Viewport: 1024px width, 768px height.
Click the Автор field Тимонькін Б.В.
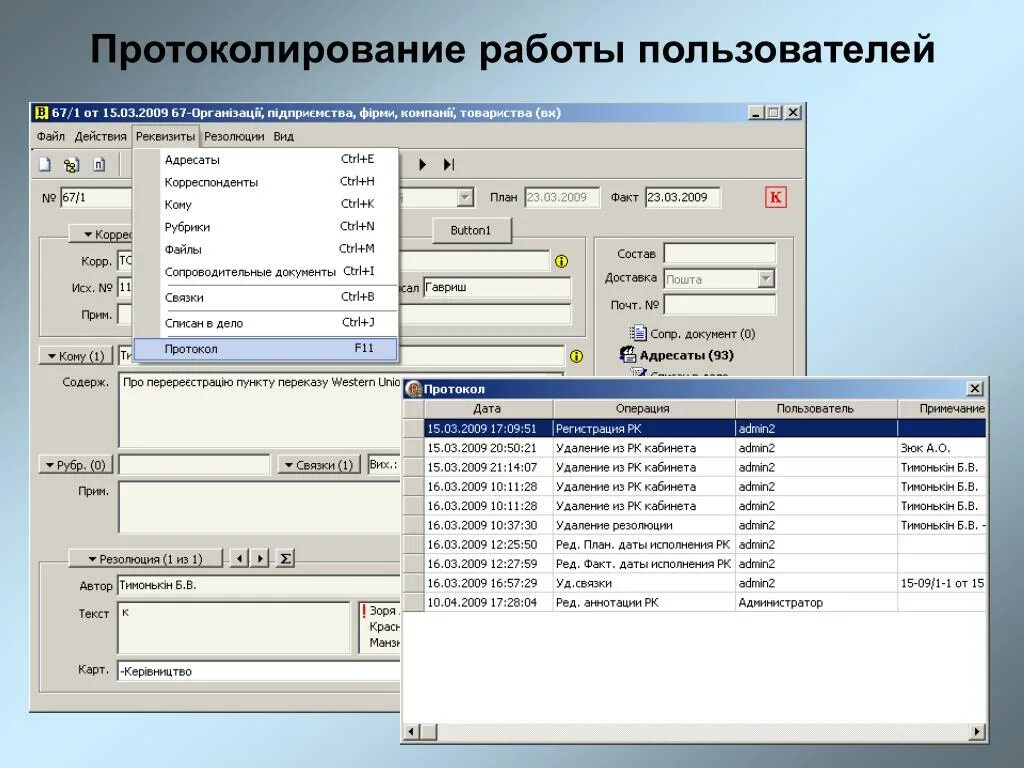259,585
